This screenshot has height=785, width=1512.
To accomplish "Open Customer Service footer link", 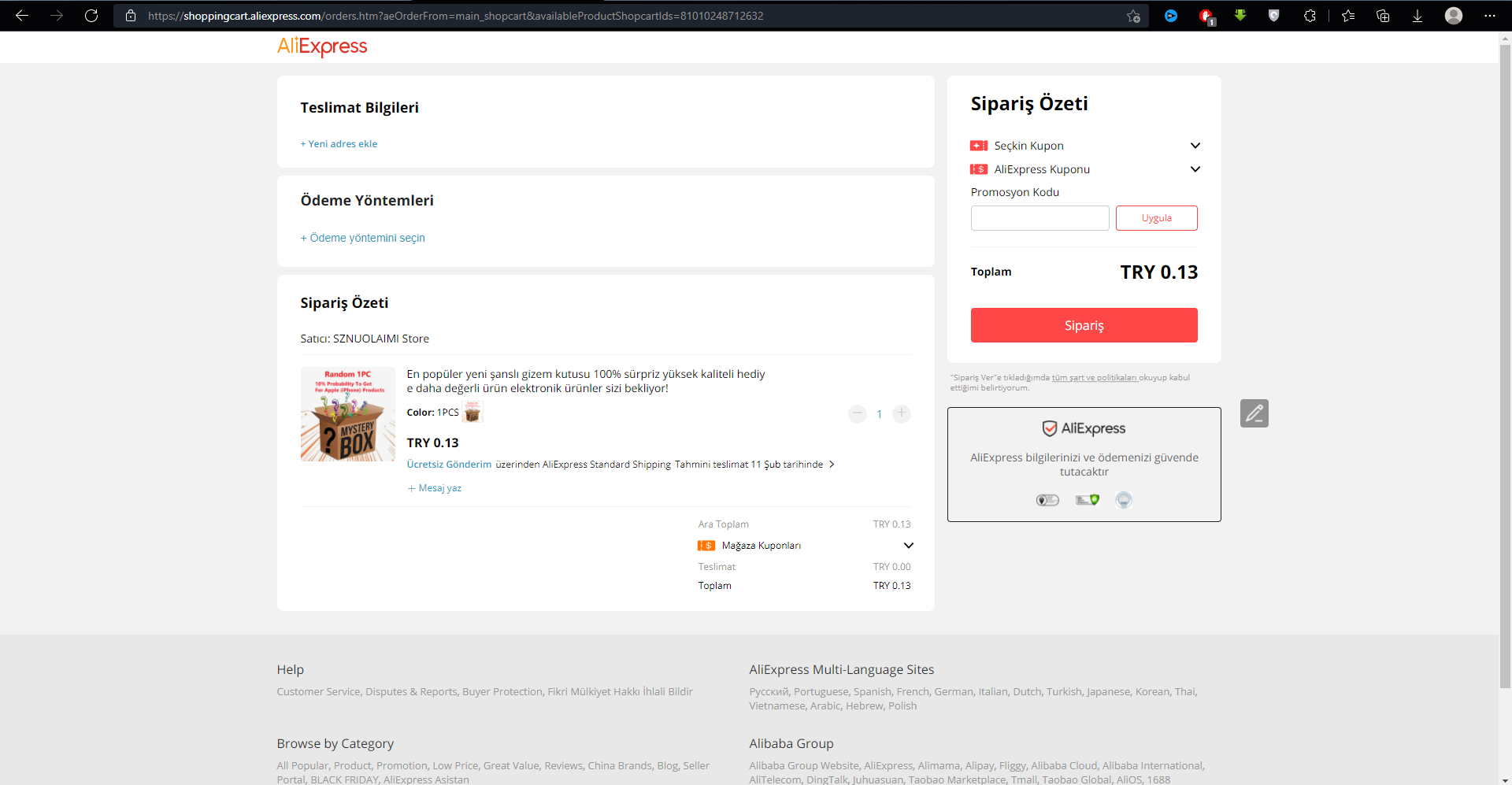I will (318, 692).
